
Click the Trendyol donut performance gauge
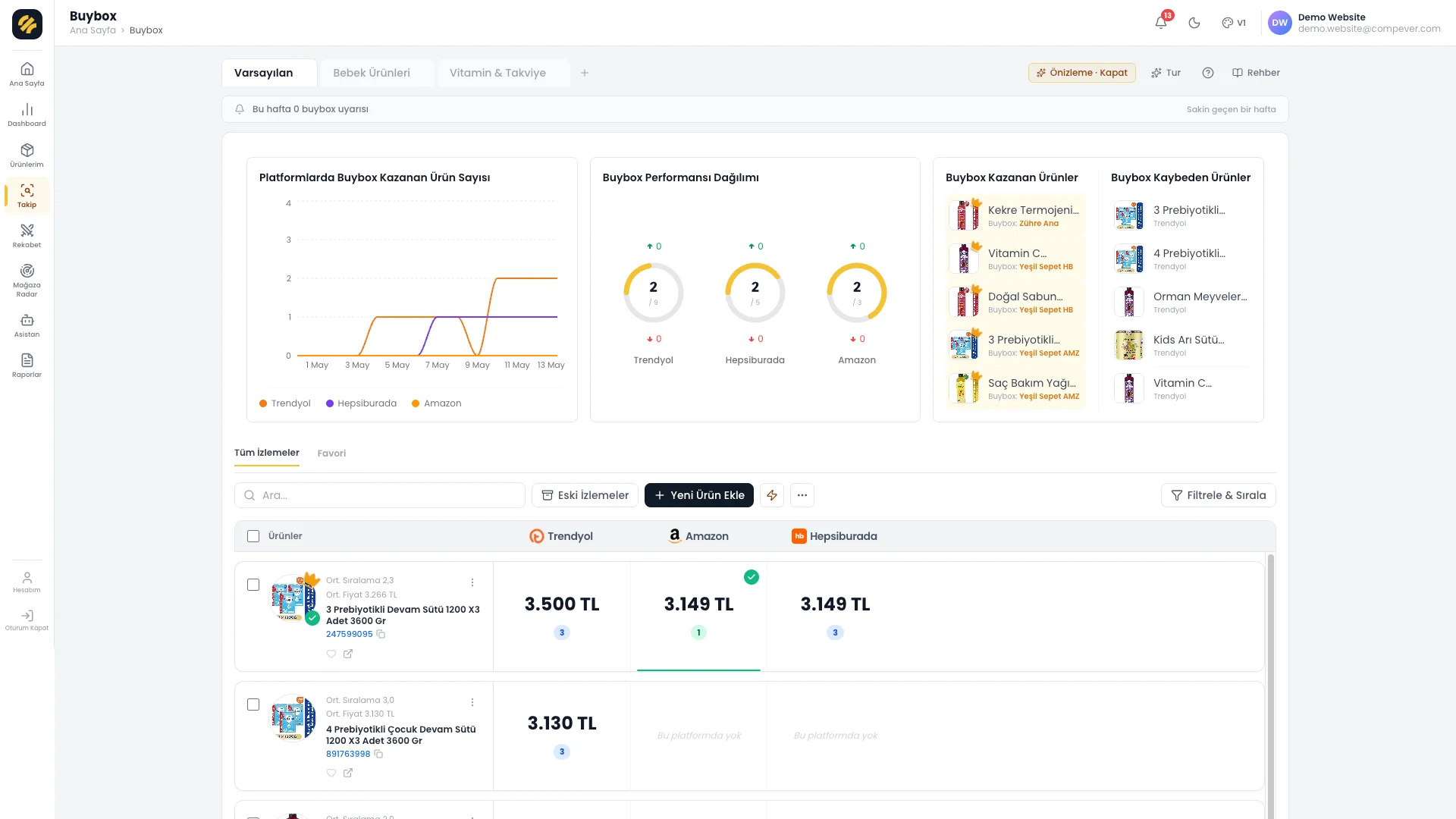coord(654,293)
